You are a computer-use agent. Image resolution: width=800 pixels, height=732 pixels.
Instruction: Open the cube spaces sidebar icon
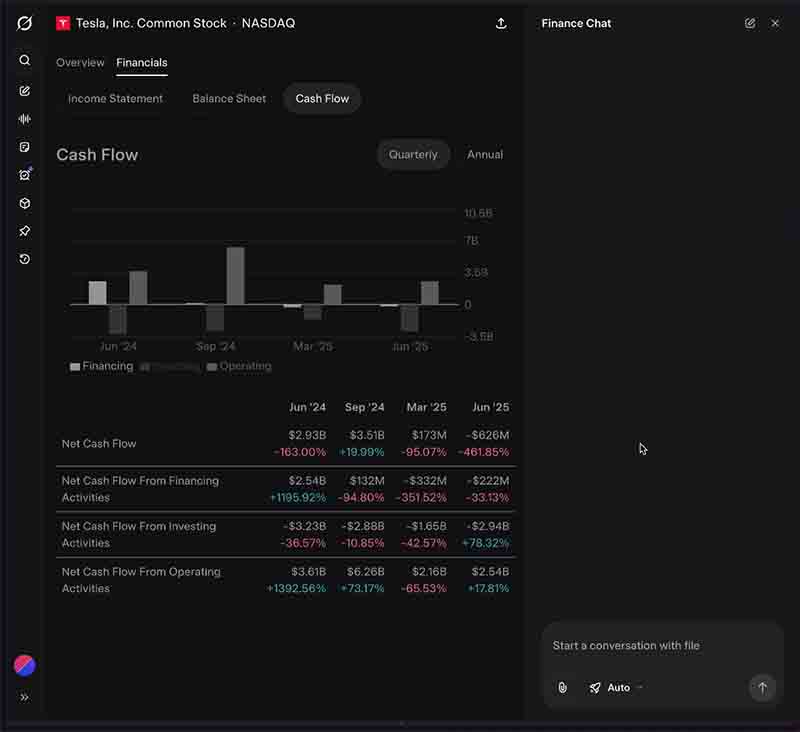(24, 204)
